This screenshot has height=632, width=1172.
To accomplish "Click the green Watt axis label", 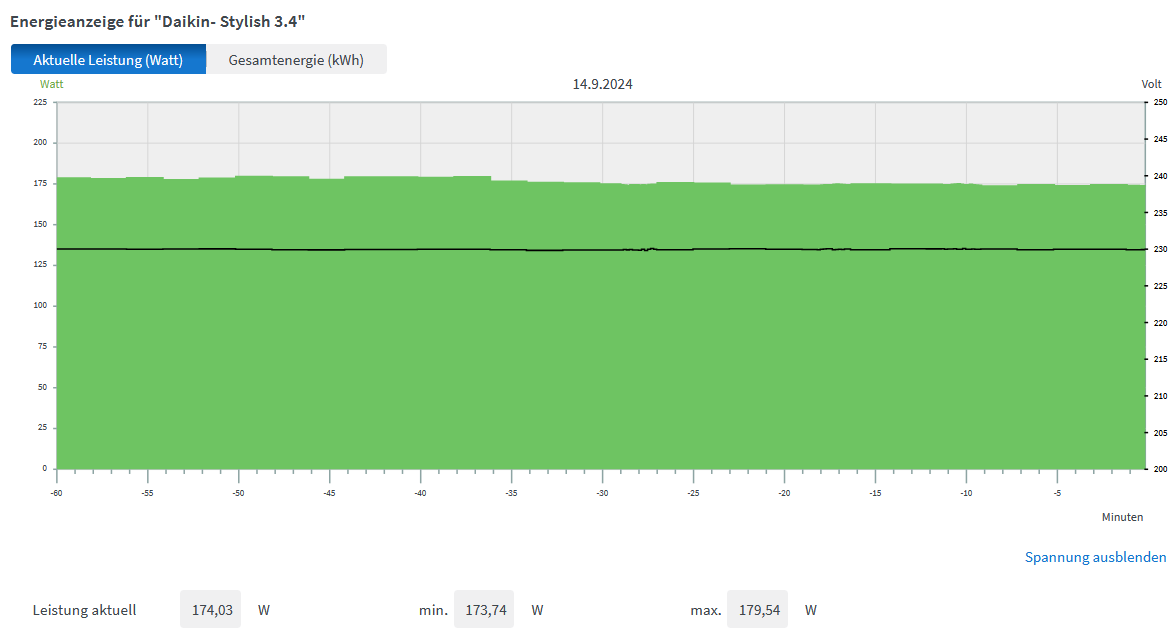I will pos(51,85).
